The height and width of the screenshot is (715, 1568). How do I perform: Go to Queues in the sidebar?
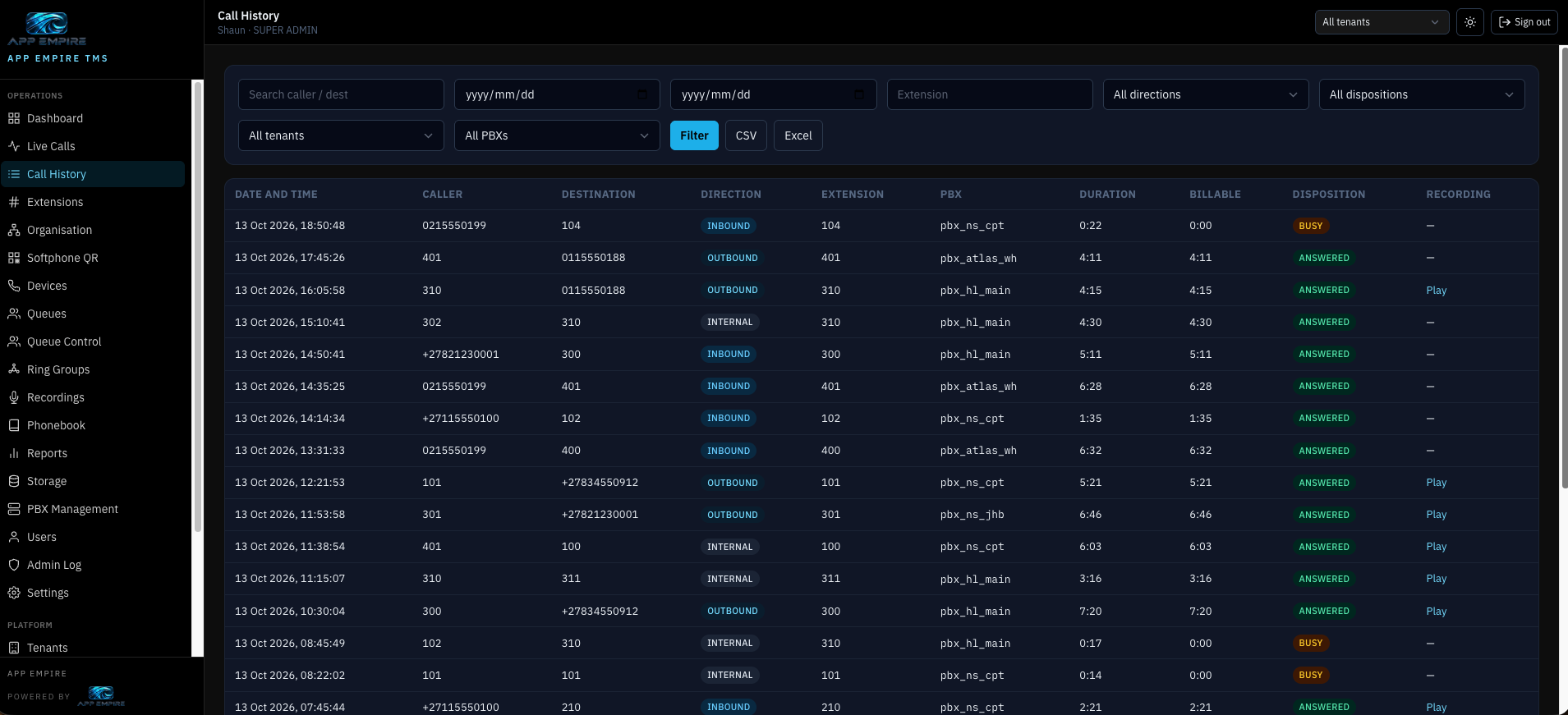93,314
